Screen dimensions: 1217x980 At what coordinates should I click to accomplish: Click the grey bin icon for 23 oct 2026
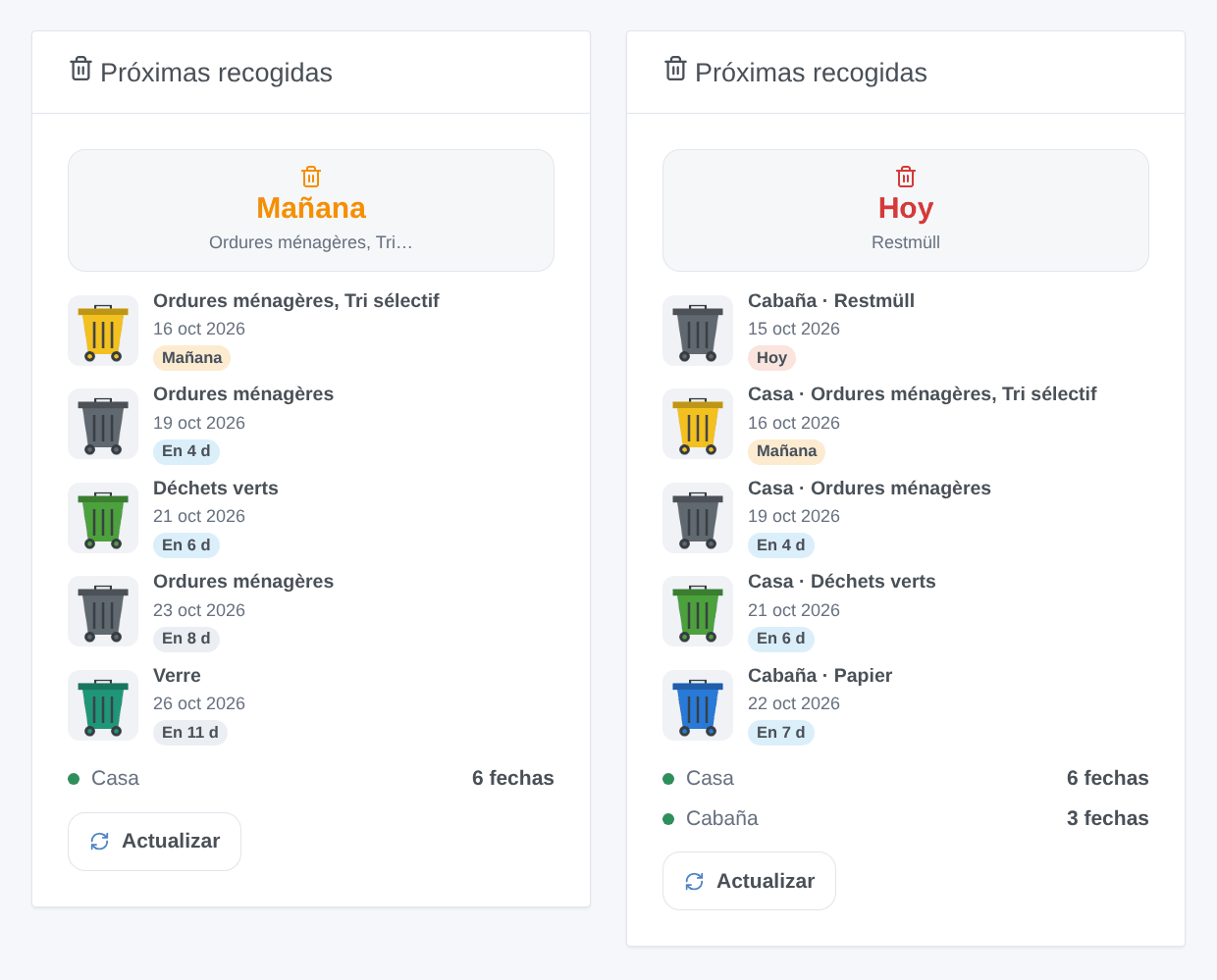click(103, 611)
